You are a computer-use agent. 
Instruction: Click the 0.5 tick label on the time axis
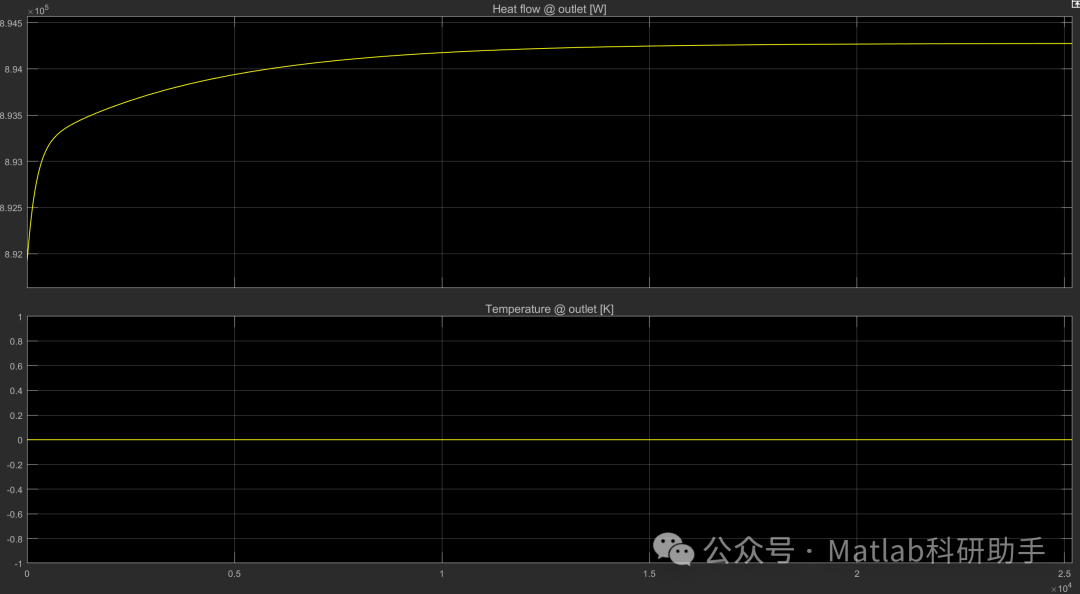(234, 573)
